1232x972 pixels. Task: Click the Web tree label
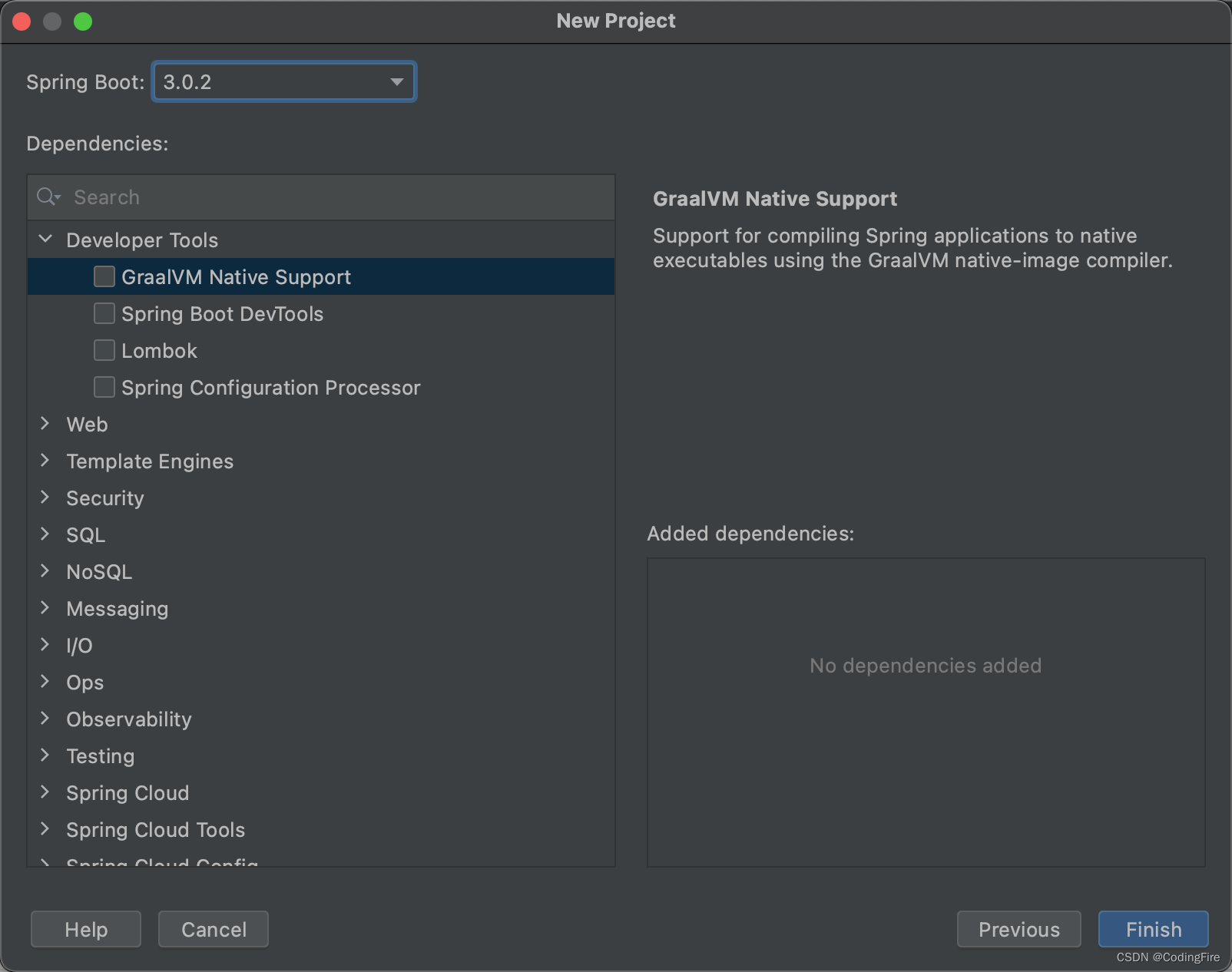87,425
